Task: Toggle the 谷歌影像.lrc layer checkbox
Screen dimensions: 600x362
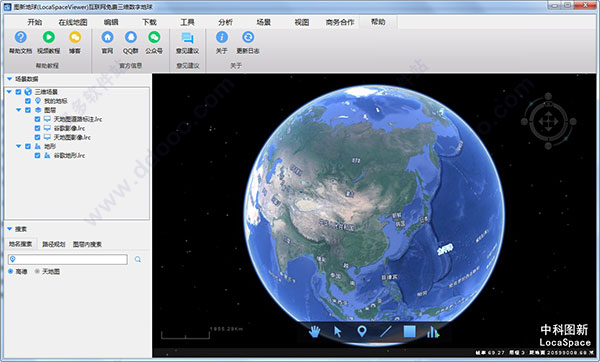Action: 37,128
